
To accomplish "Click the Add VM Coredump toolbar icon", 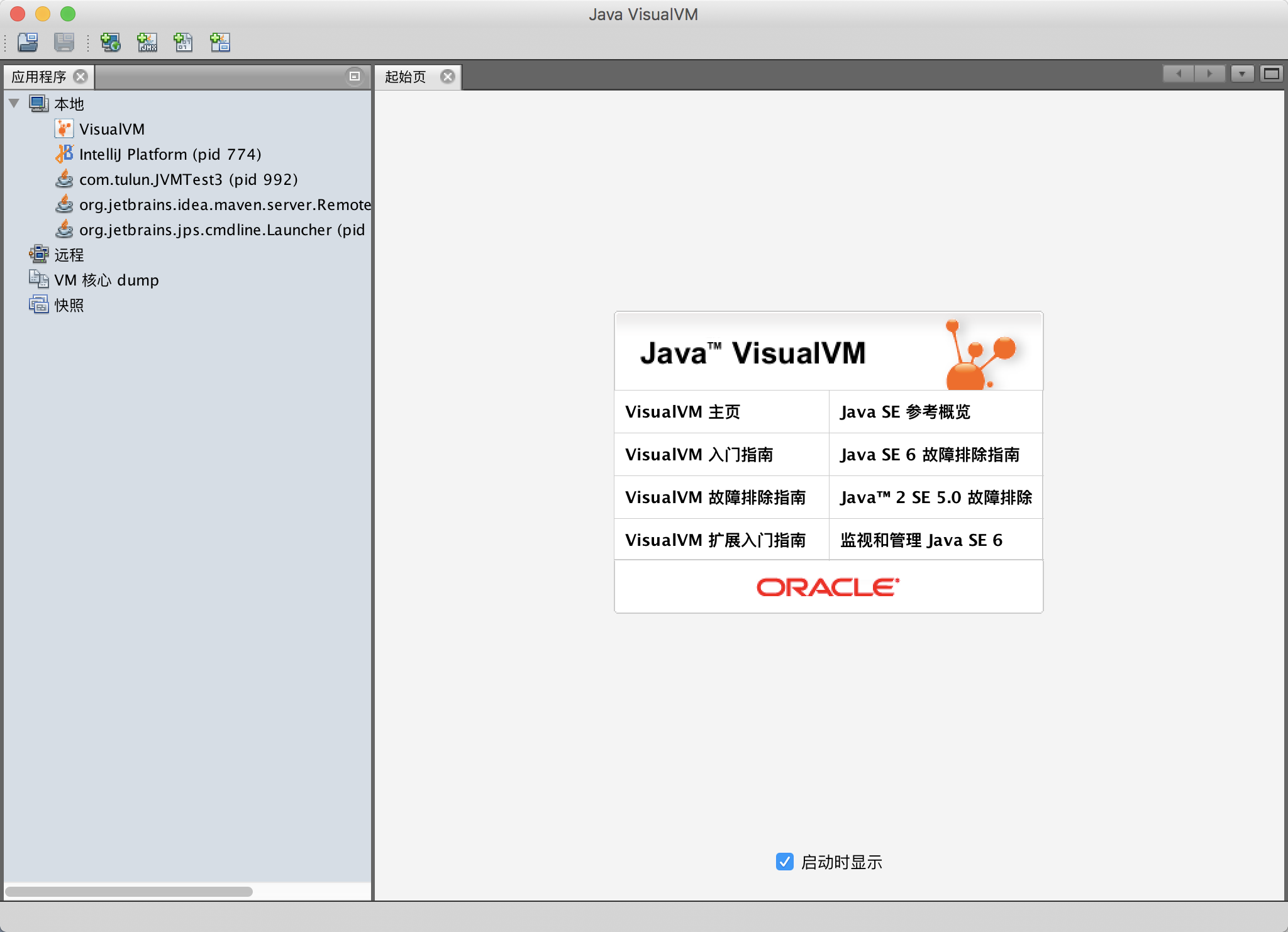I will tap(183, 42).
